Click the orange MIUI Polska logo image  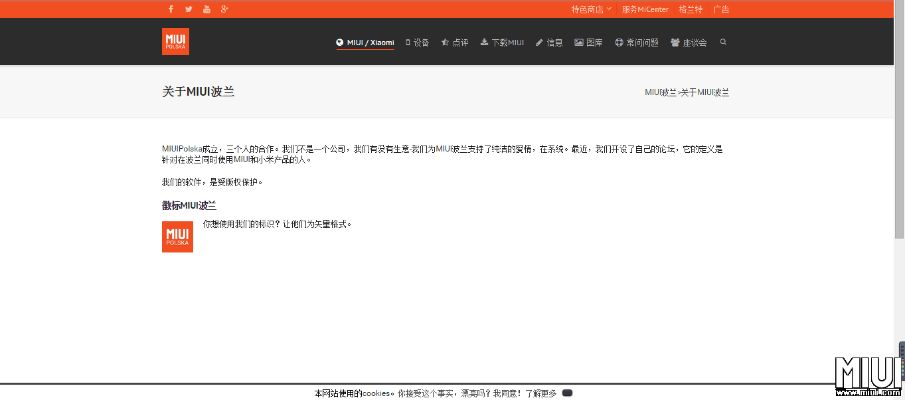pyautogui.click(x=177, y=236)
